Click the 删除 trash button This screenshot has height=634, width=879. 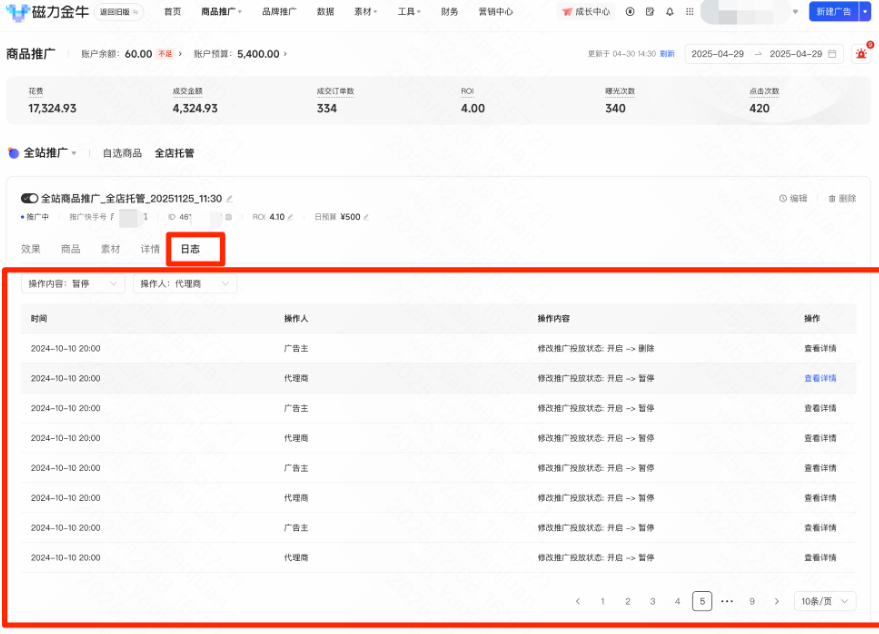843,198
